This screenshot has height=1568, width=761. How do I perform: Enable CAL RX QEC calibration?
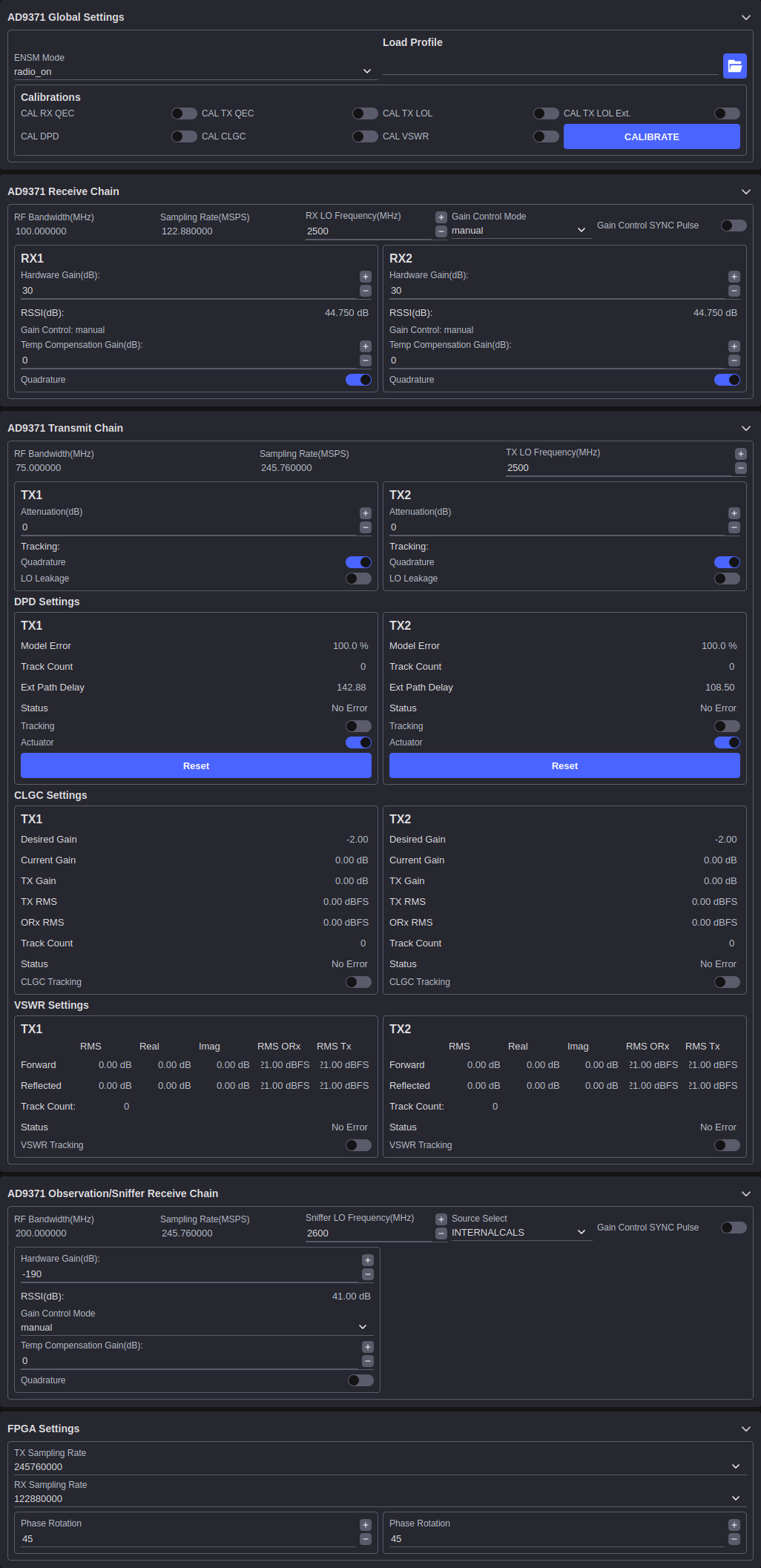[184, 113]
